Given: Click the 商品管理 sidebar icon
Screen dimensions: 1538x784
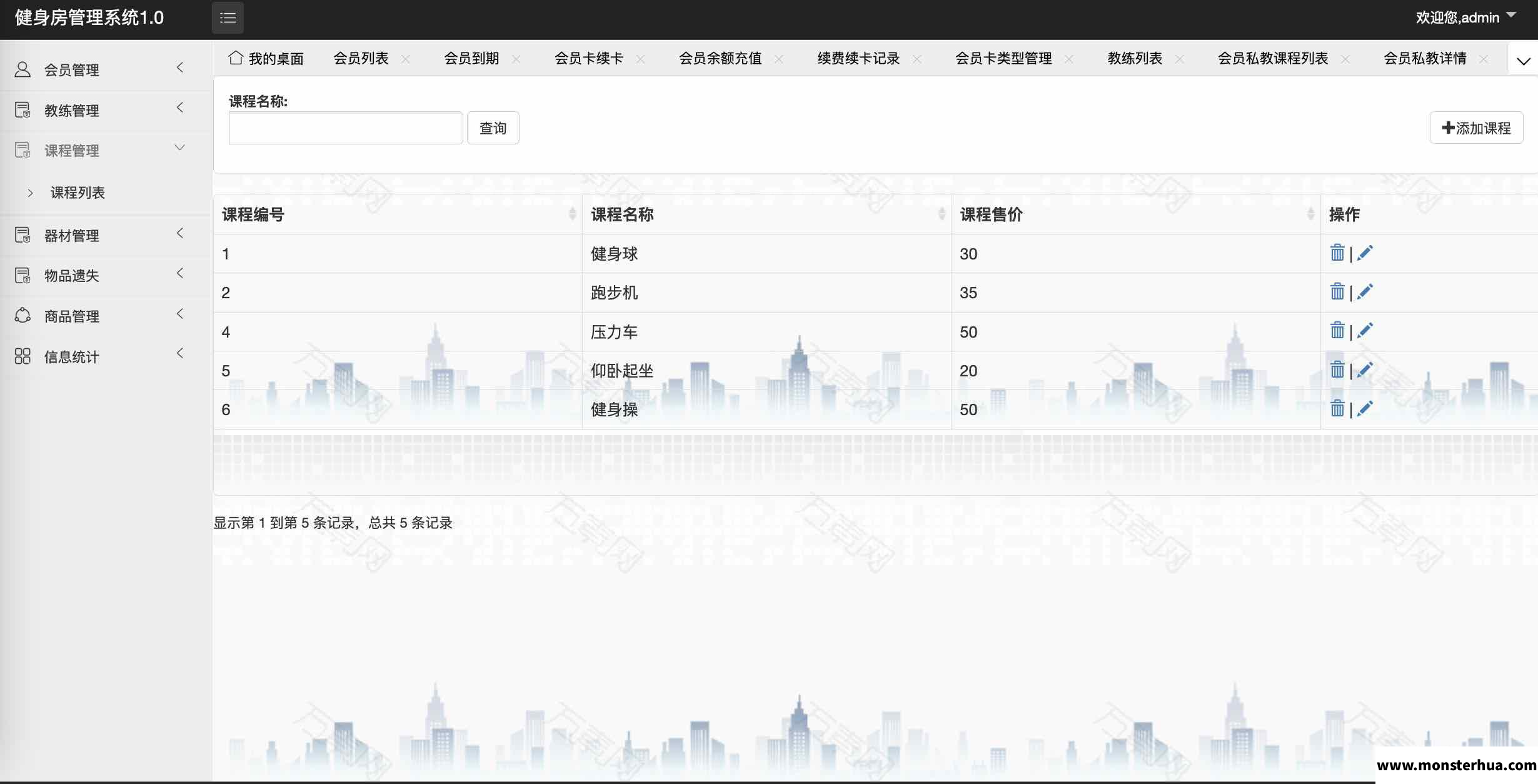Looking at the screenshot, I should [x=23, y=316].
